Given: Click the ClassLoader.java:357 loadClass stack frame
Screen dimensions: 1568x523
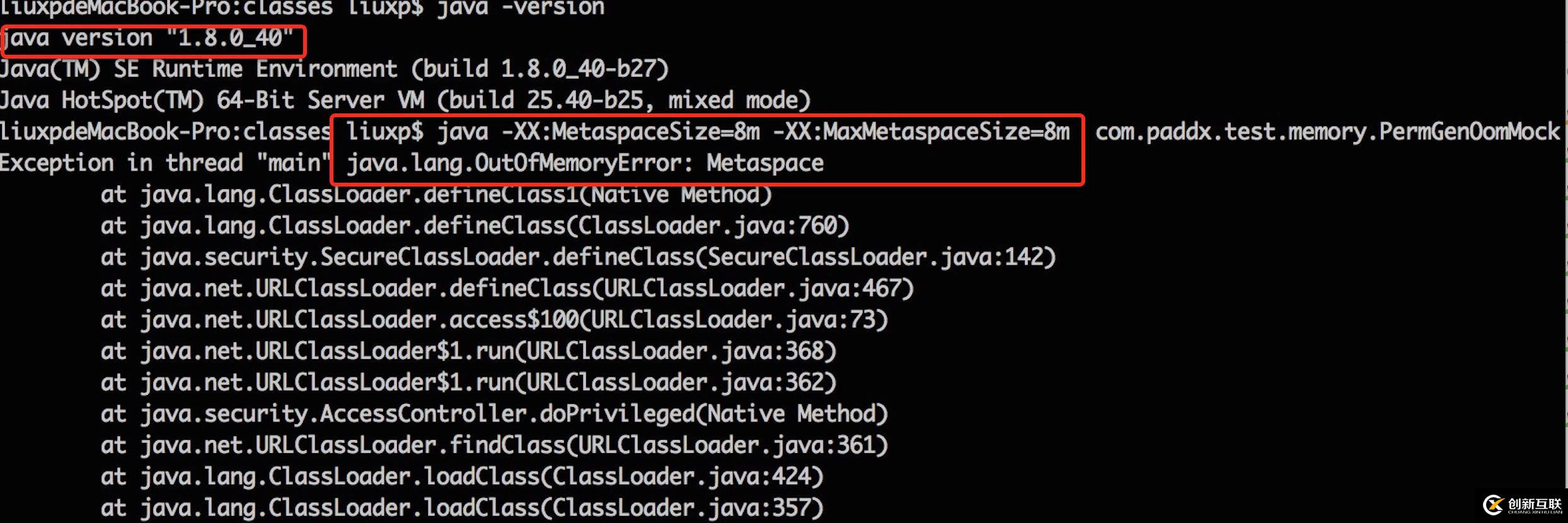Looking at the screenshot, I should click(x=686, y=508).
